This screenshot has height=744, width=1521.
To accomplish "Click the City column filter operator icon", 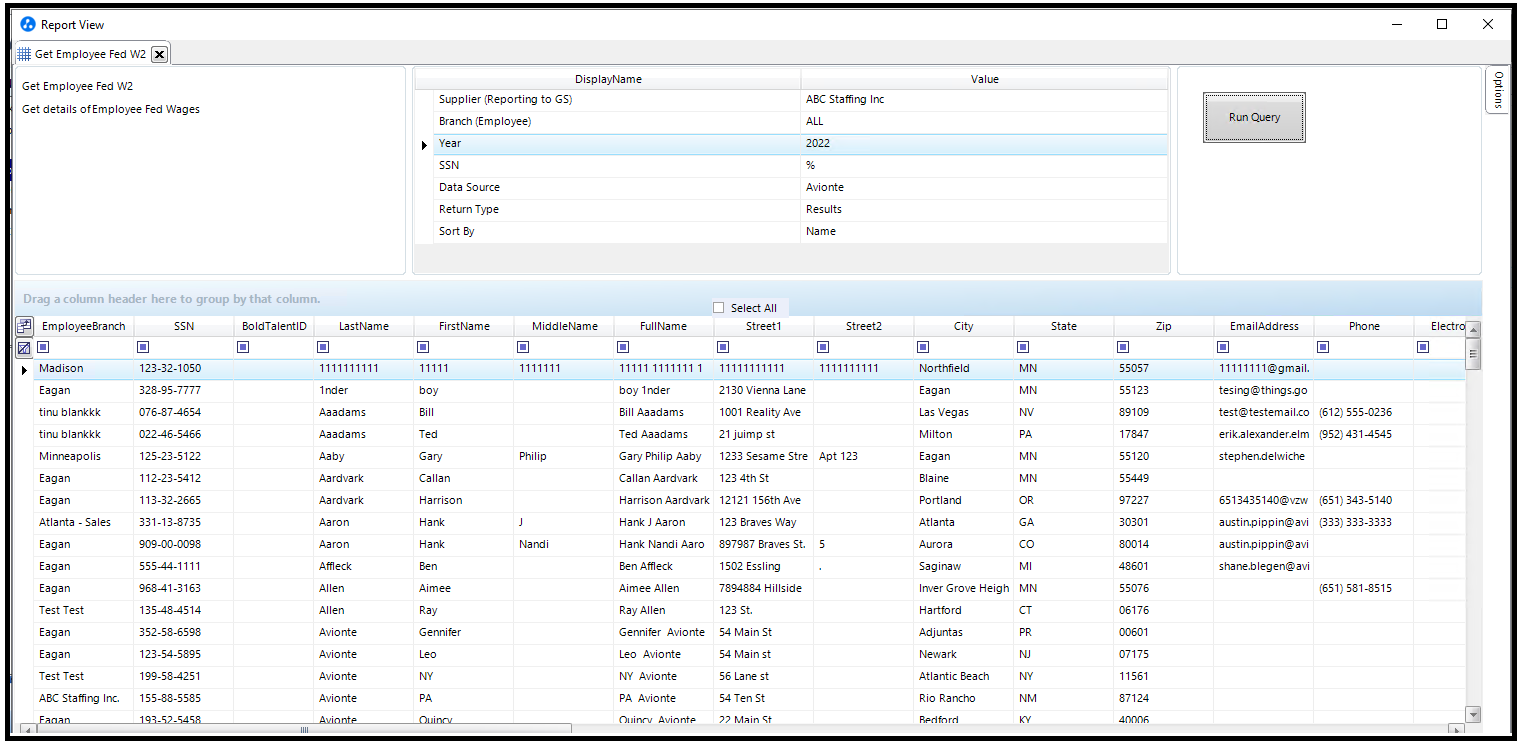I will [x=923, y=348].
